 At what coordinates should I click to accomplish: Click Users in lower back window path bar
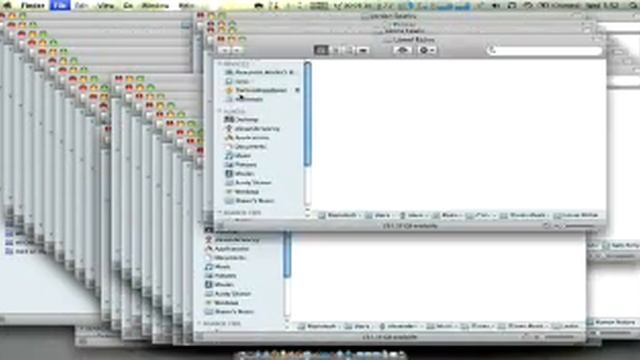pyautogui.click(x=357, y=326)
